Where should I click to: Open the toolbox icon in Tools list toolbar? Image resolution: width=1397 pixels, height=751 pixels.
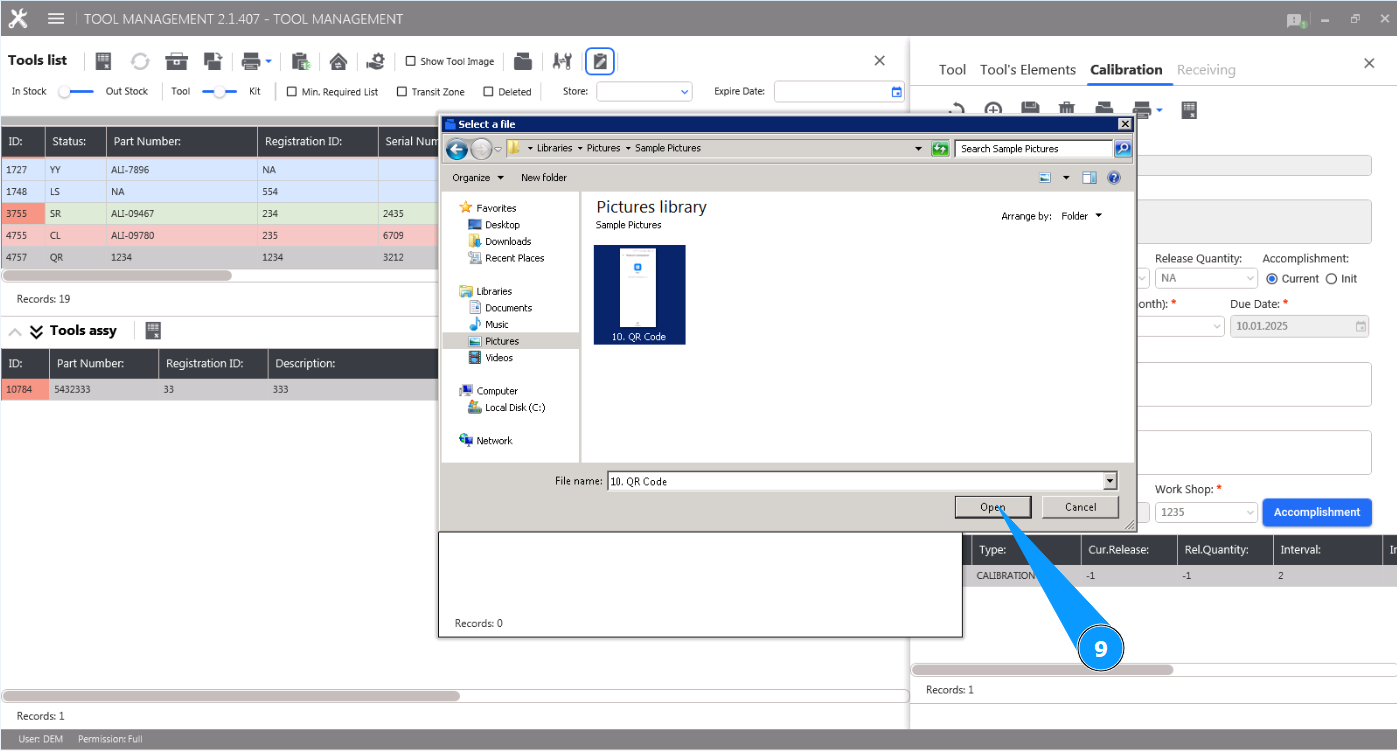pos(176,61)
